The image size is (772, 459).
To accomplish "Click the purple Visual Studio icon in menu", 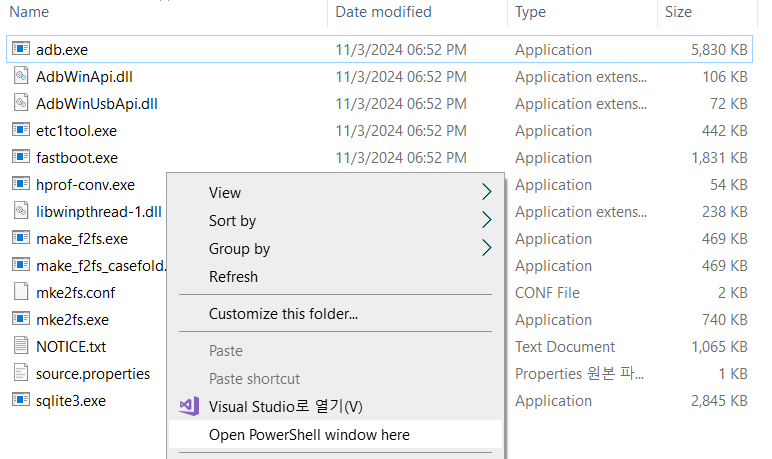I will click(x=189, y=406).
